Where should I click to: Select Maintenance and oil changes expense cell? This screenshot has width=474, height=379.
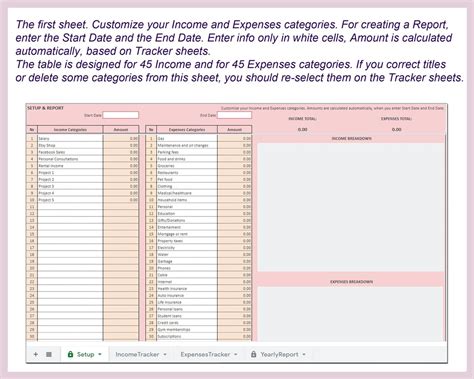click(187, 145)
